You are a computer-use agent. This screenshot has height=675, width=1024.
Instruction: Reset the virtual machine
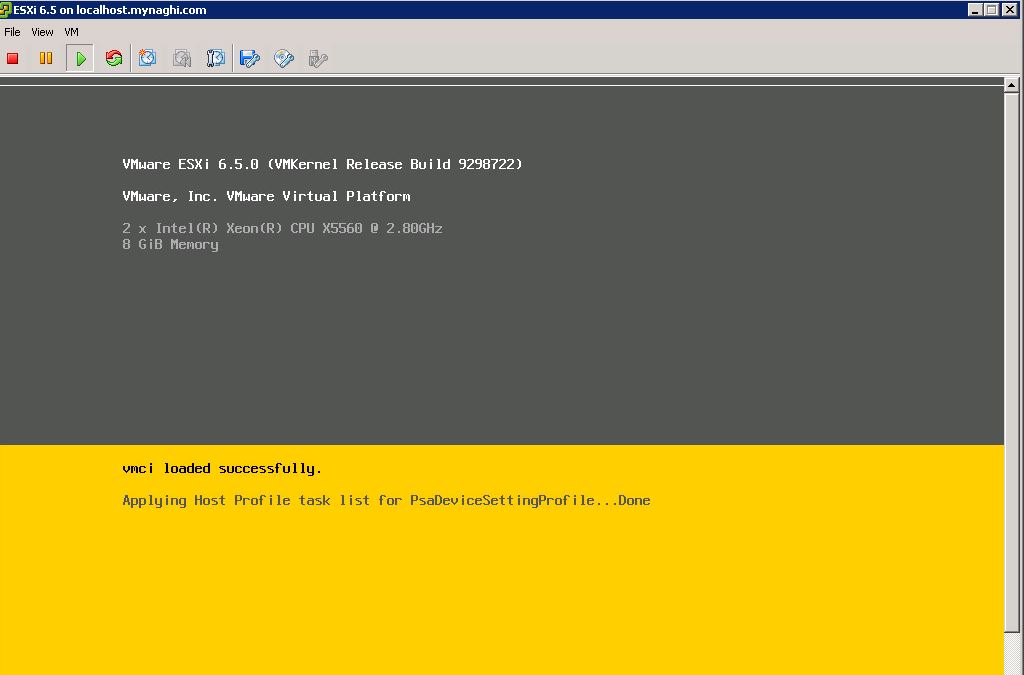pyautogui.click(x=114, y=59)
